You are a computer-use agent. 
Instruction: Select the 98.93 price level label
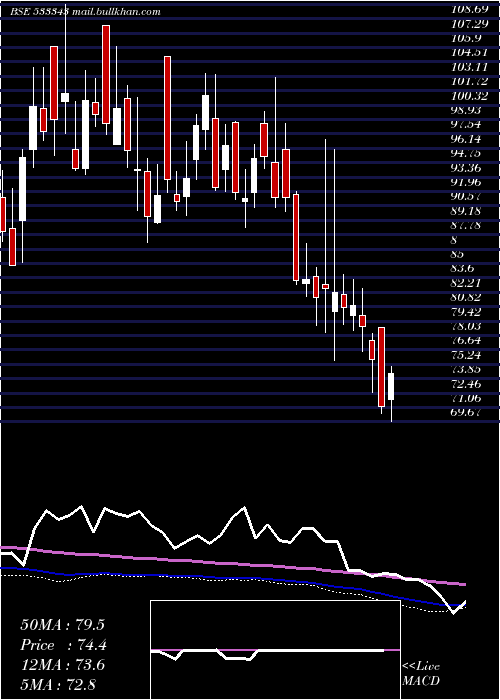click(466, 110)
